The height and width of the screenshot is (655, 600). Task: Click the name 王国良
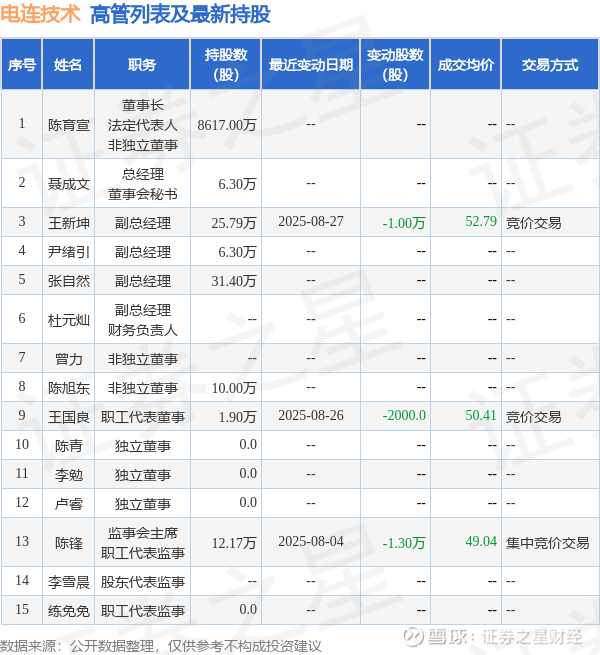coord(69,416)
